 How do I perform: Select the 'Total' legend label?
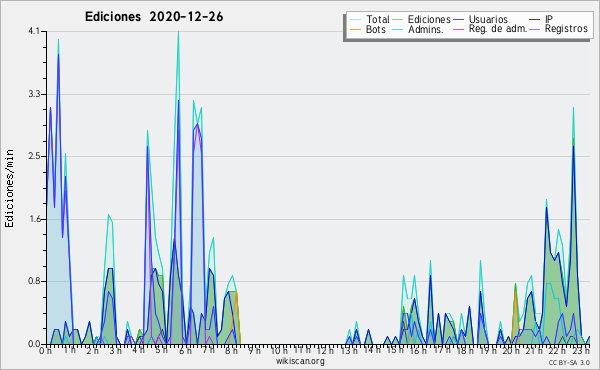click(378, 19)
